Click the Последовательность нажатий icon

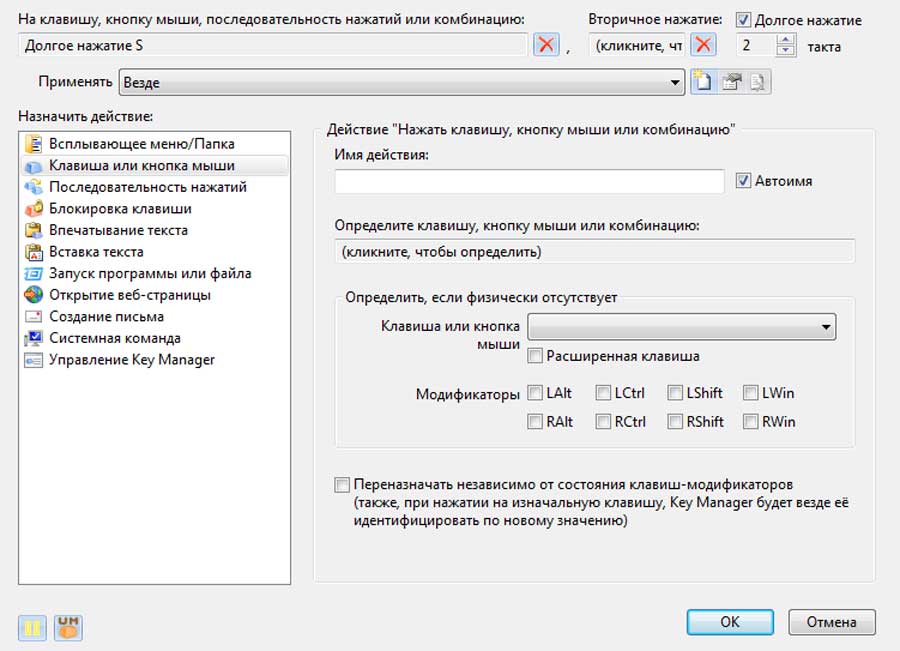34,187
